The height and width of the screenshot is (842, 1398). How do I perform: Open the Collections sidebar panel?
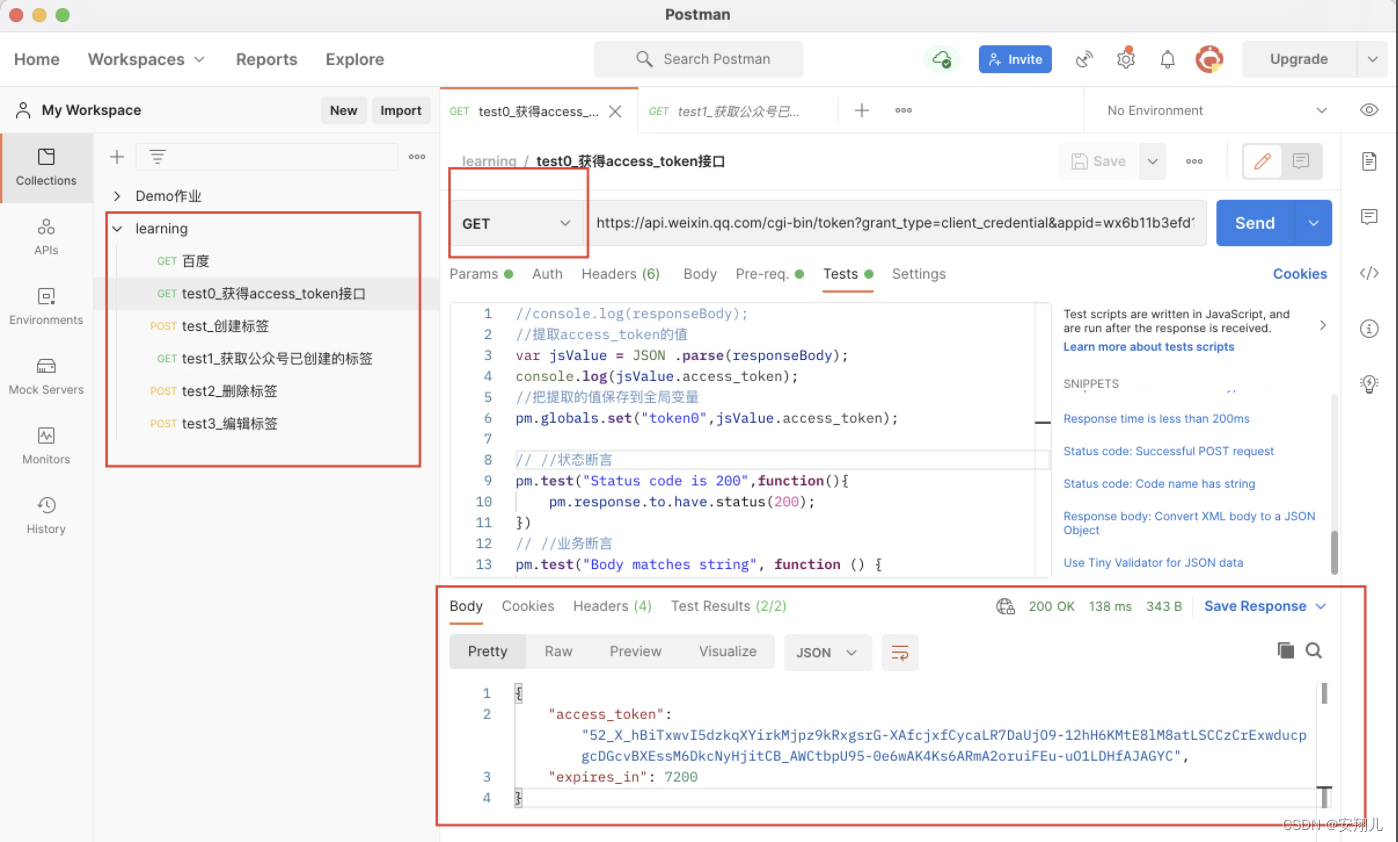(x=46, y=167)
